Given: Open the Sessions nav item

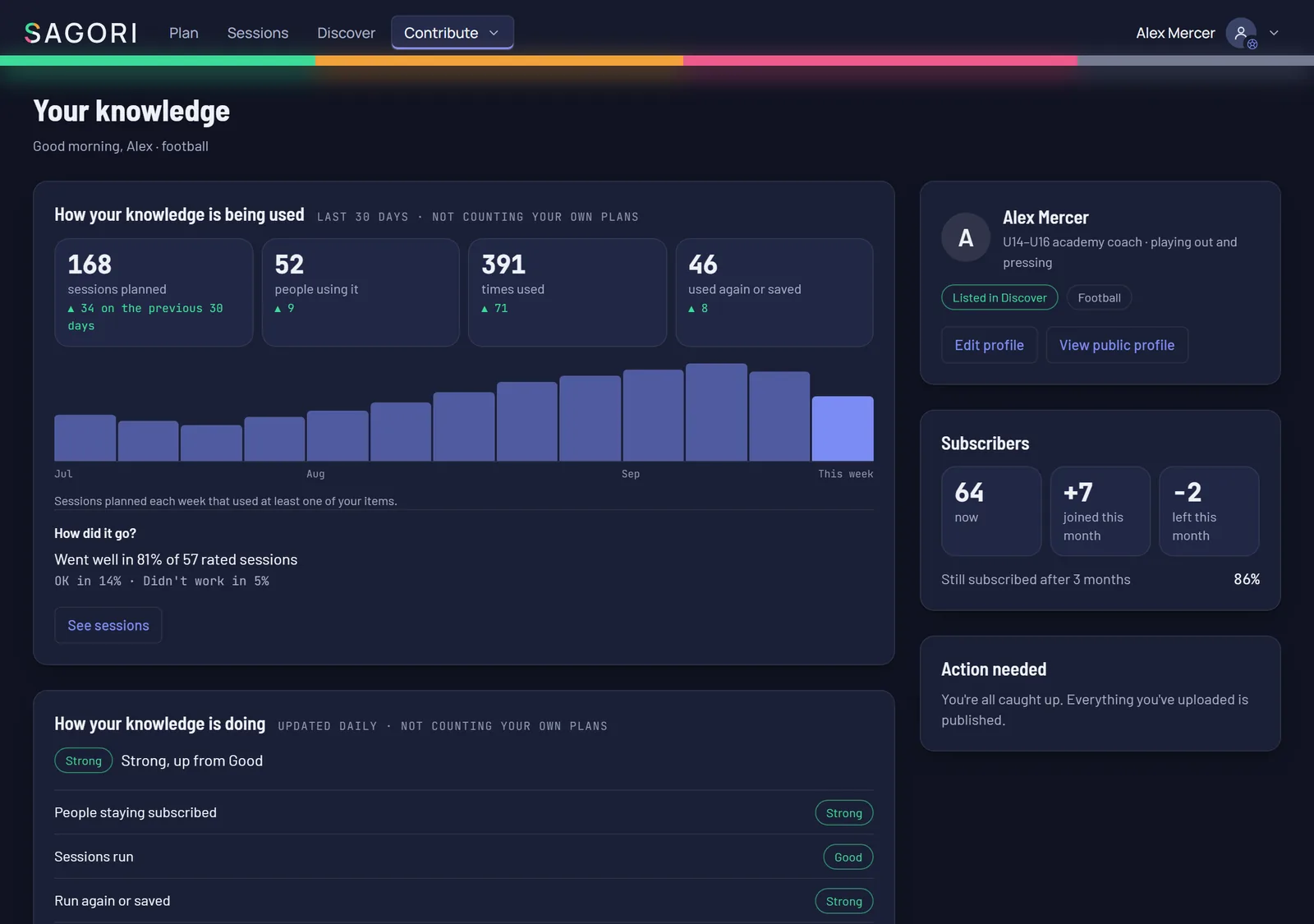Looking at the screenshot, I should [258, 33].
